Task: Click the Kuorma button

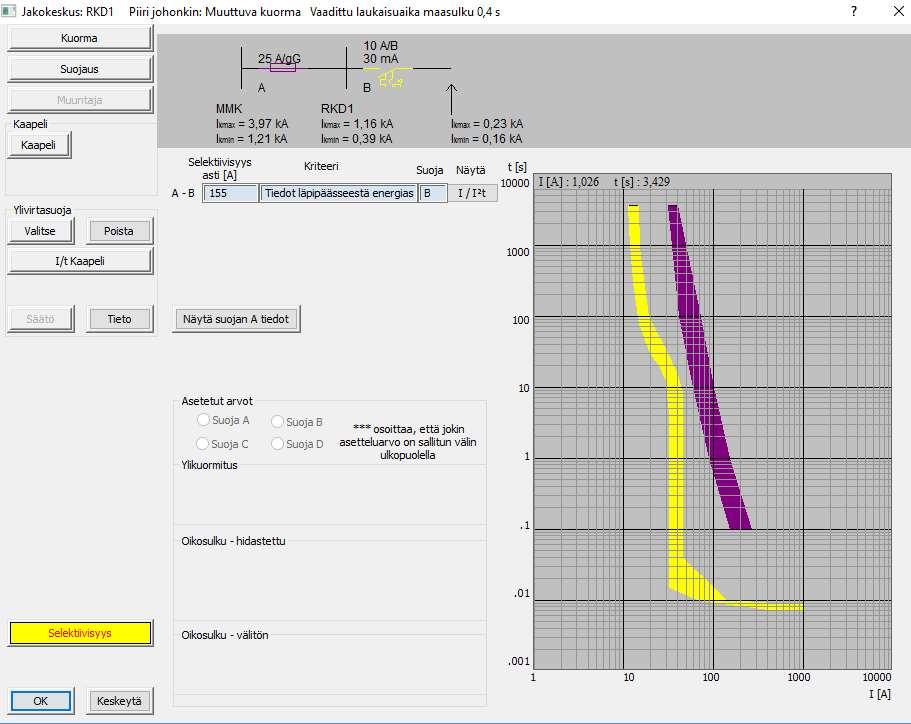Action: pos(80,38)
